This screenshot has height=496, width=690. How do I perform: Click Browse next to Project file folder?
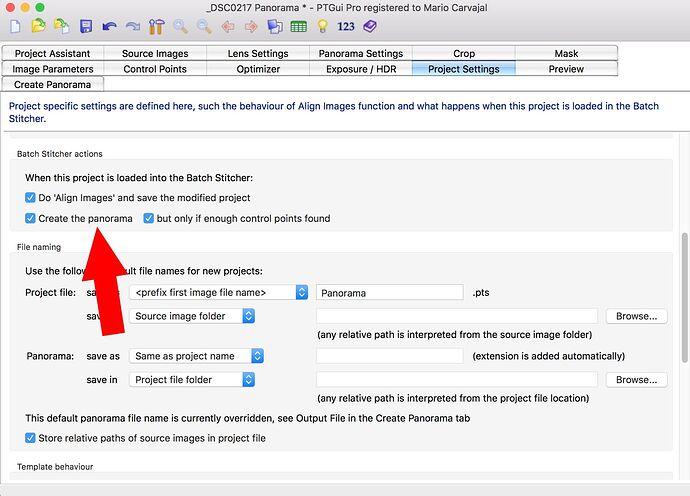636,379
